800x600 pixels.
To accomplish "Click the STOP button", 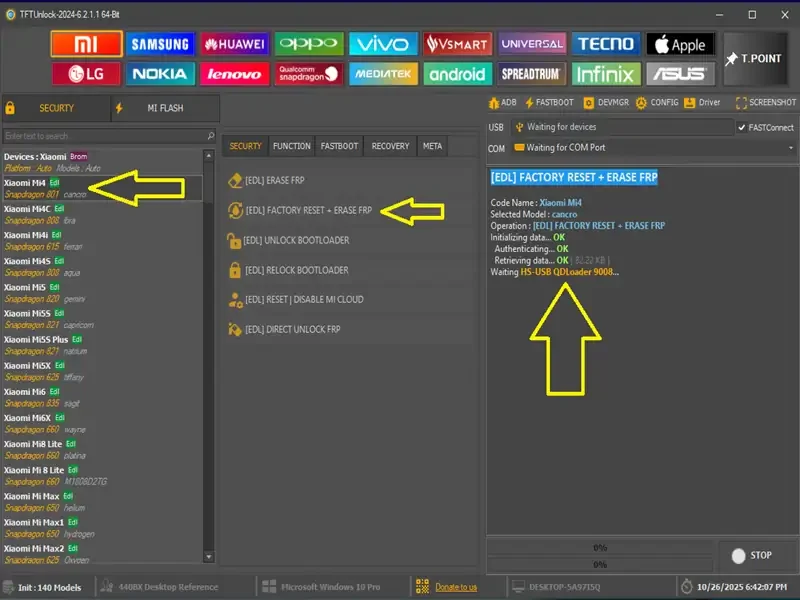I will tap(753, 556).
